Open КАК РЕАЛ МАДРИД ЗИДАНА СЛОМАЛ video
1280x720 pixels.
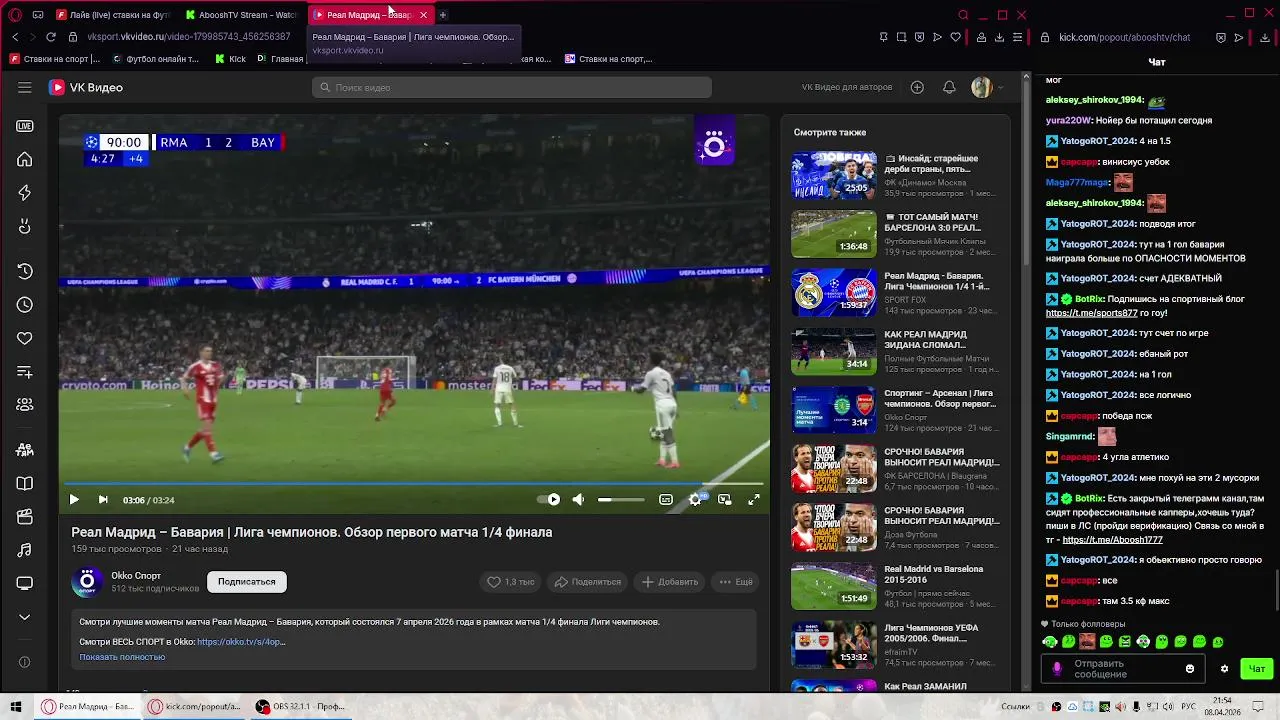895,351
